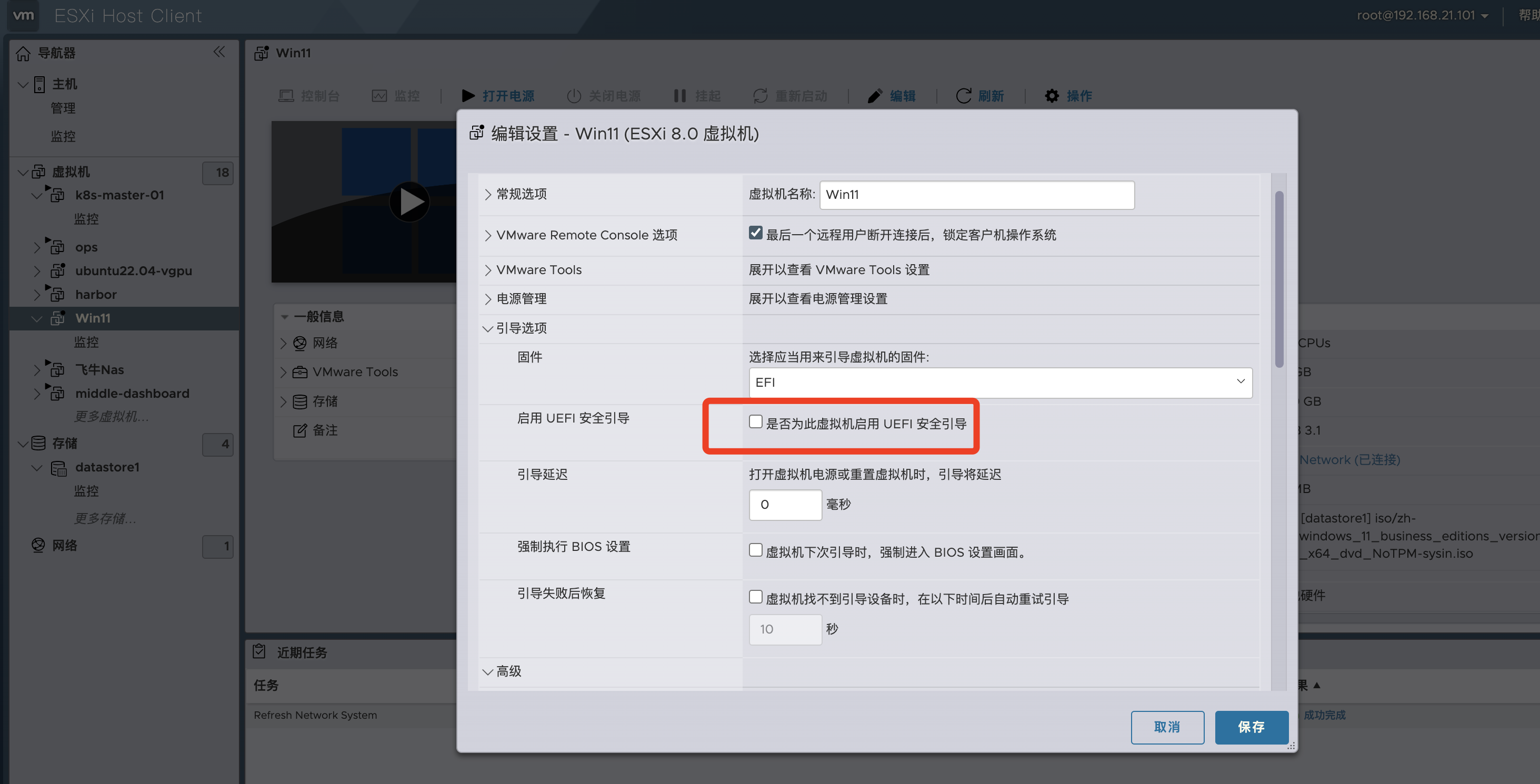Open the 监控 monitoring view from the toolbar
The image size is (1540, 784).
(396, 96)
